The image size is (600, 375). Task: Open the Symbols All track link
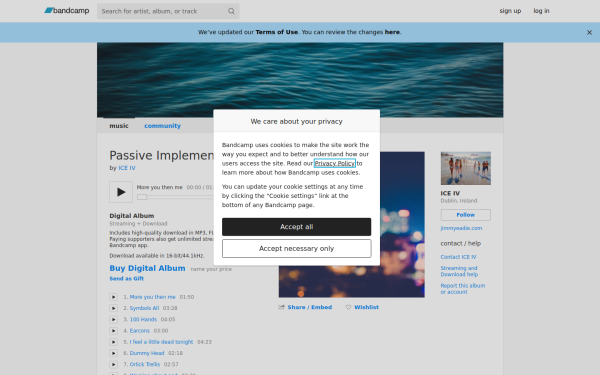[144, 308]
